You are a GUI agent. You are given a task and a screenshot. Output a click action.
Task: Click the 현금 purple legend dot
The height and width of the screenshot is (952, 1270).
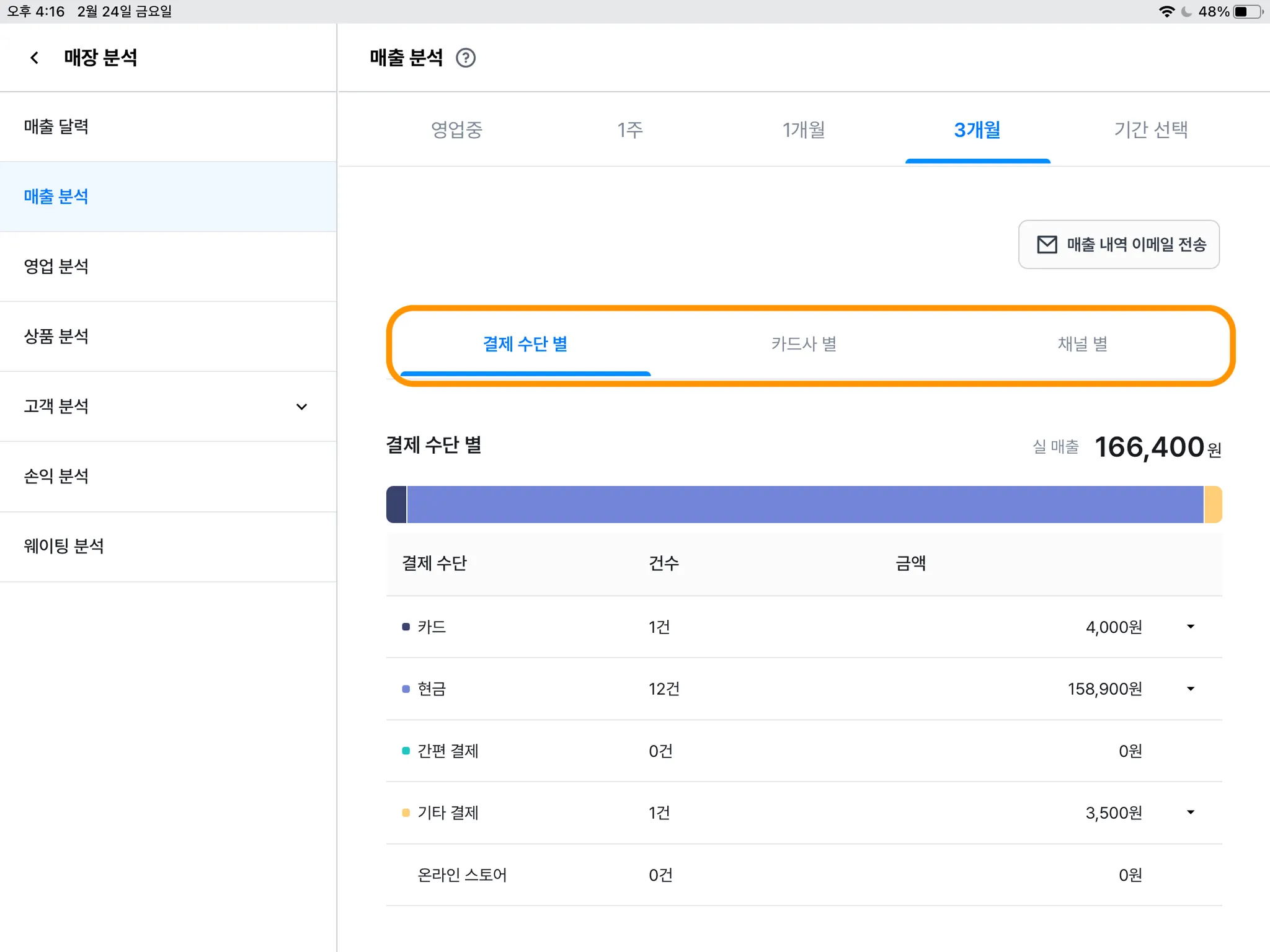(406, 689)
